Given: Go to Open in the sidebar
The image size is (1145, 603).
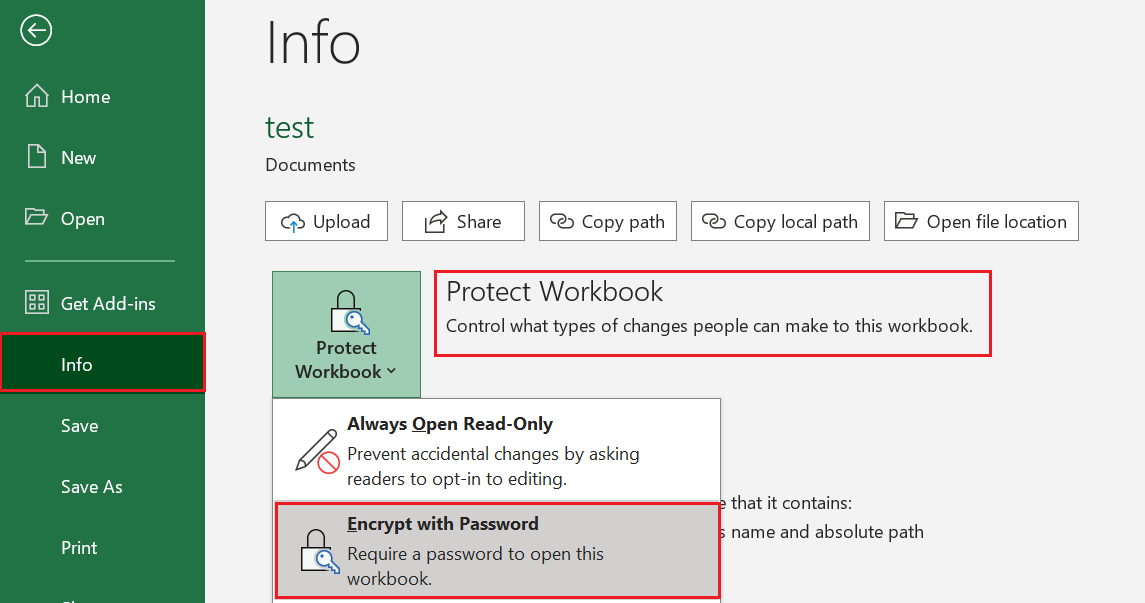Looking at the screenshot, I should point(102,218).
